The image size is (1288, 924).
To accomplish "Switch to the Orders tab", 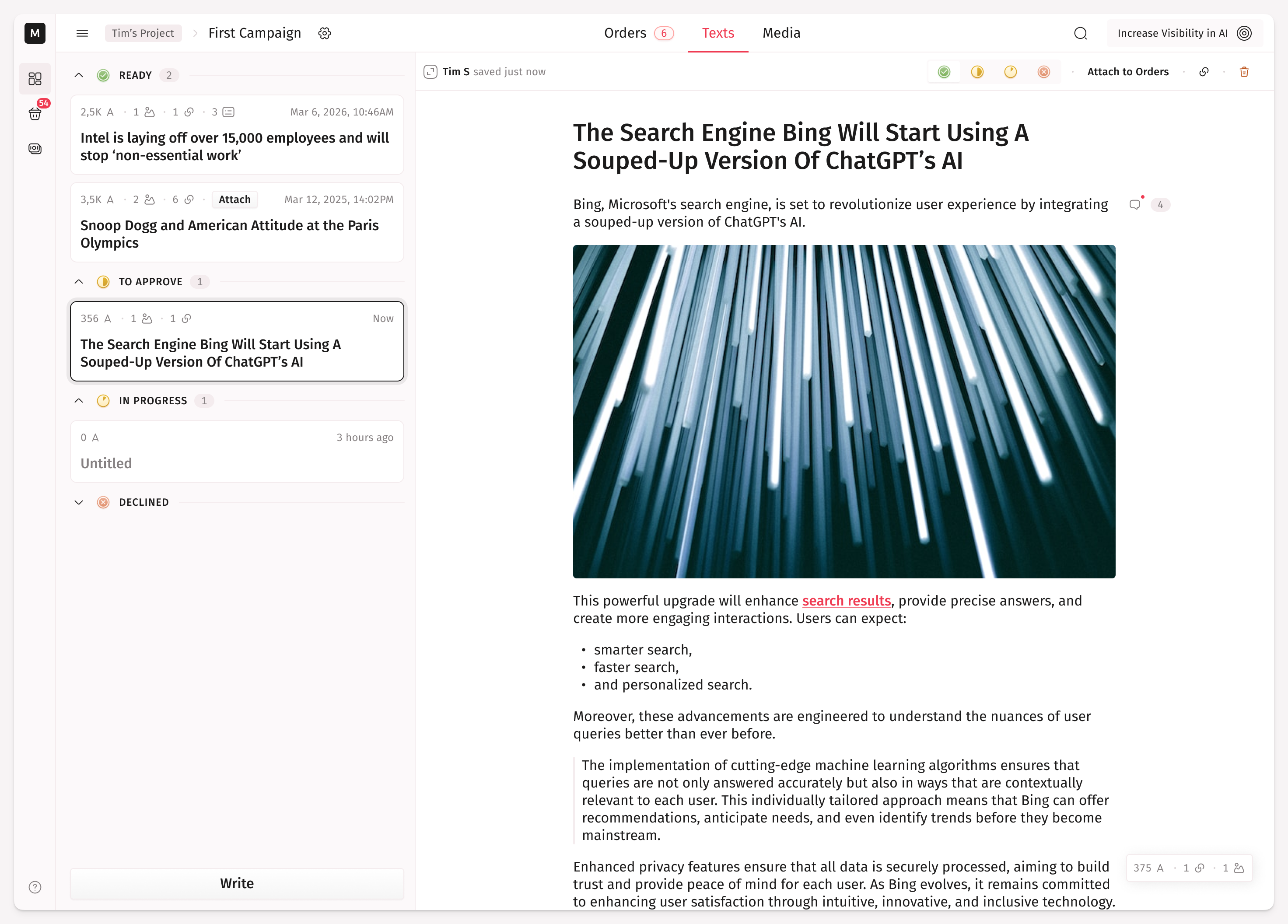I will [625, 33].
